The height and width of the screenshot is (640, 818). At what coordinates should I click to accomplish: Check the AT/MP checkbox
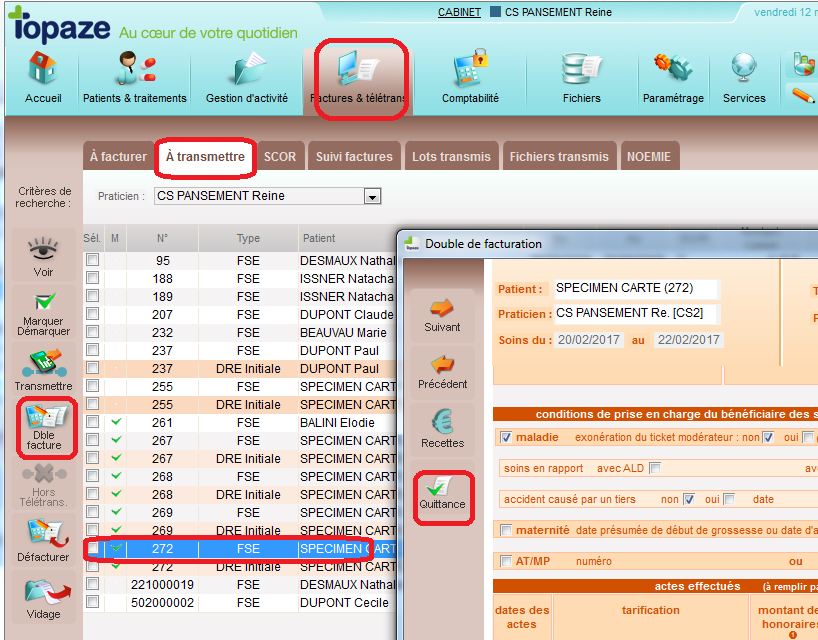coord(505,561)
